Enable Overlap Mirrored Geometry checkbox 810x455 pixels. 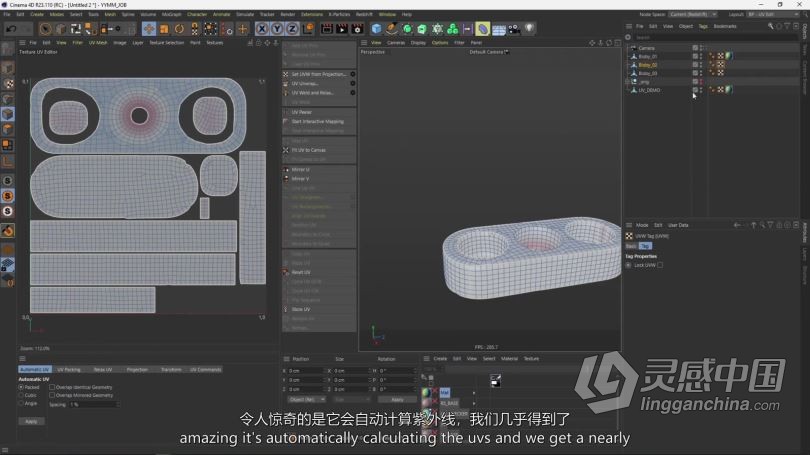[x=52, y=395]
